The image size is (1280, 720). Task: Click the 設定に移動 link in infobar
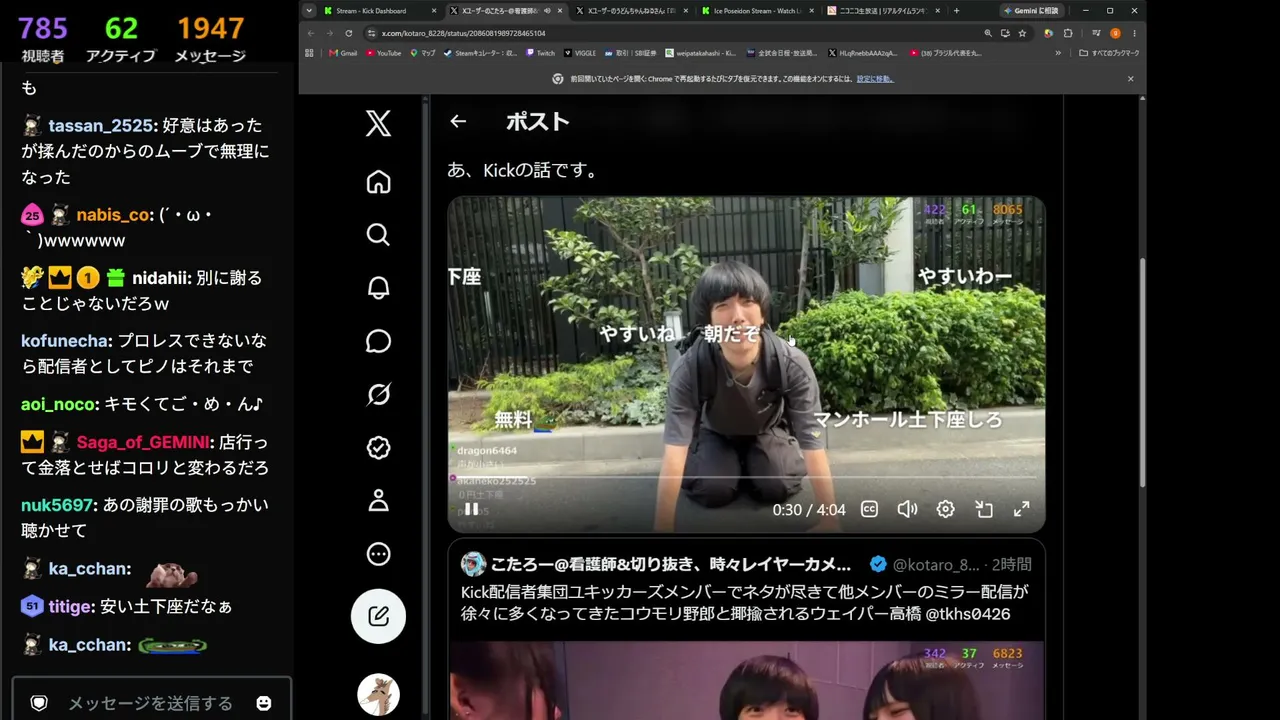tap(875, 79)
